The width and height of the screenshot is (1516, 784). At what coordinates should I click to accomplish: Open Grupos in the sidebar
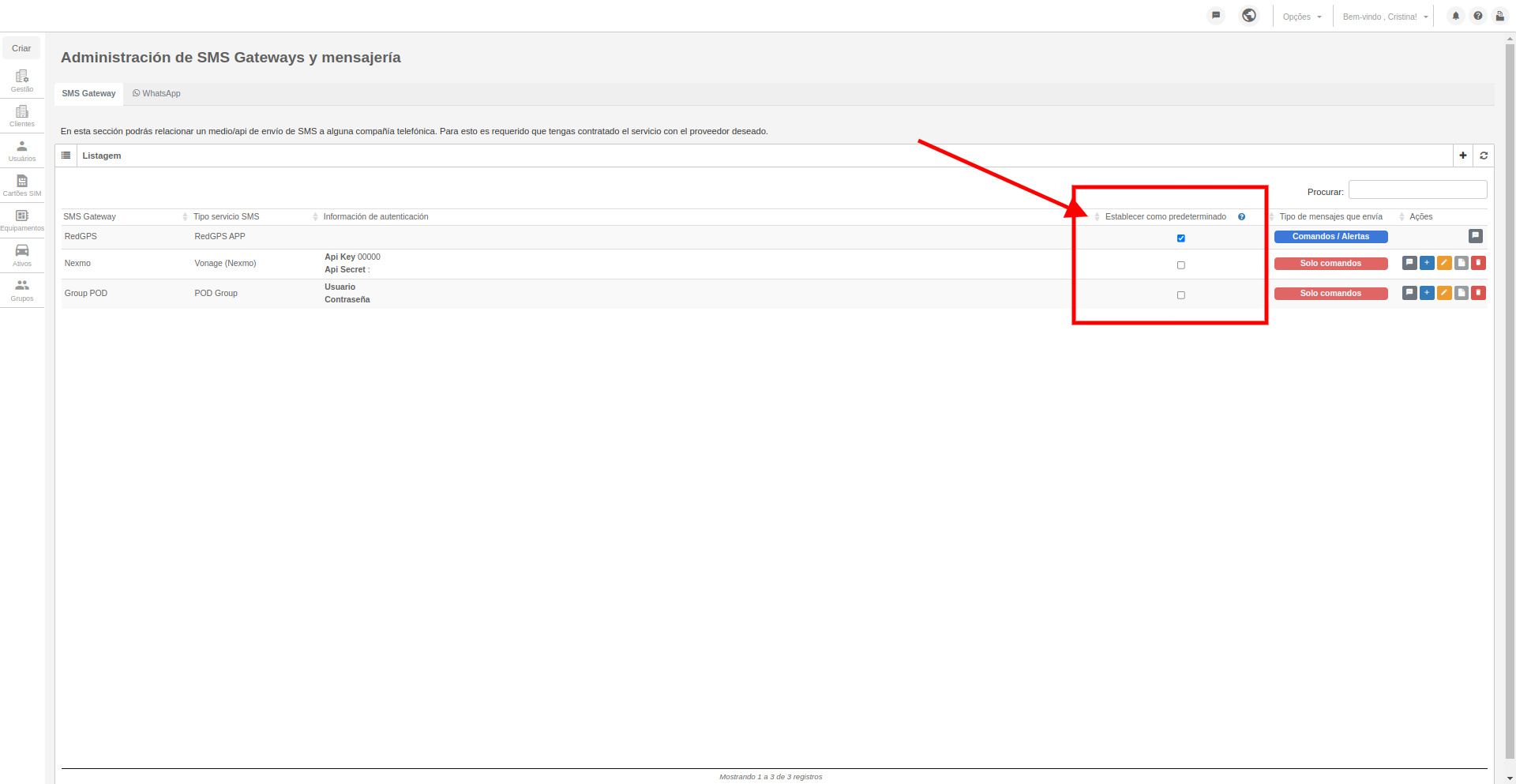point(22,291)
